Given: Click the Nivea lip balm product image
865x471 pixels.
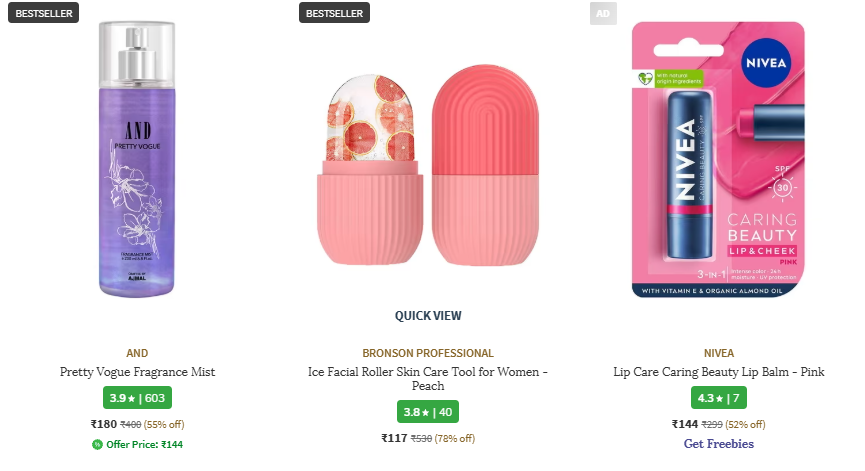Looking at the screenshot, I should [718, 160].
